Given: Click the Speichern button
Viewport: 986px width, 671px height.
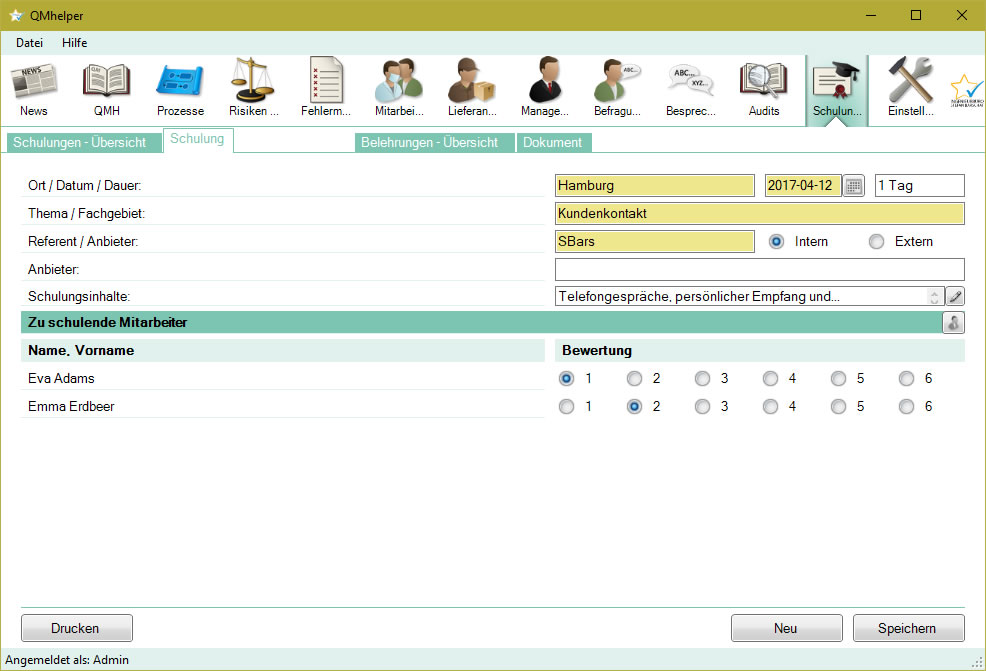Looking at the screenshot, I should [x=908, y=628].
